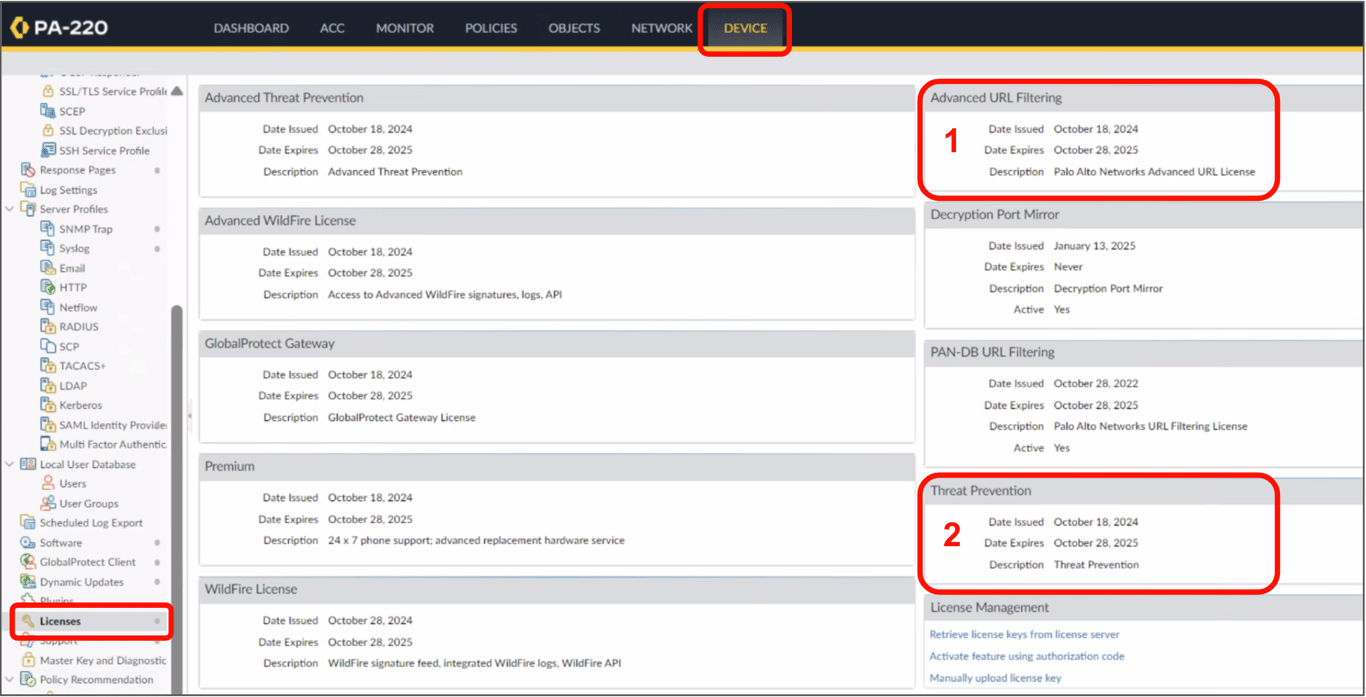The image size is (1366, 697).
Task: Click the PA-220 Palo Alto logo
Action: 59,28
